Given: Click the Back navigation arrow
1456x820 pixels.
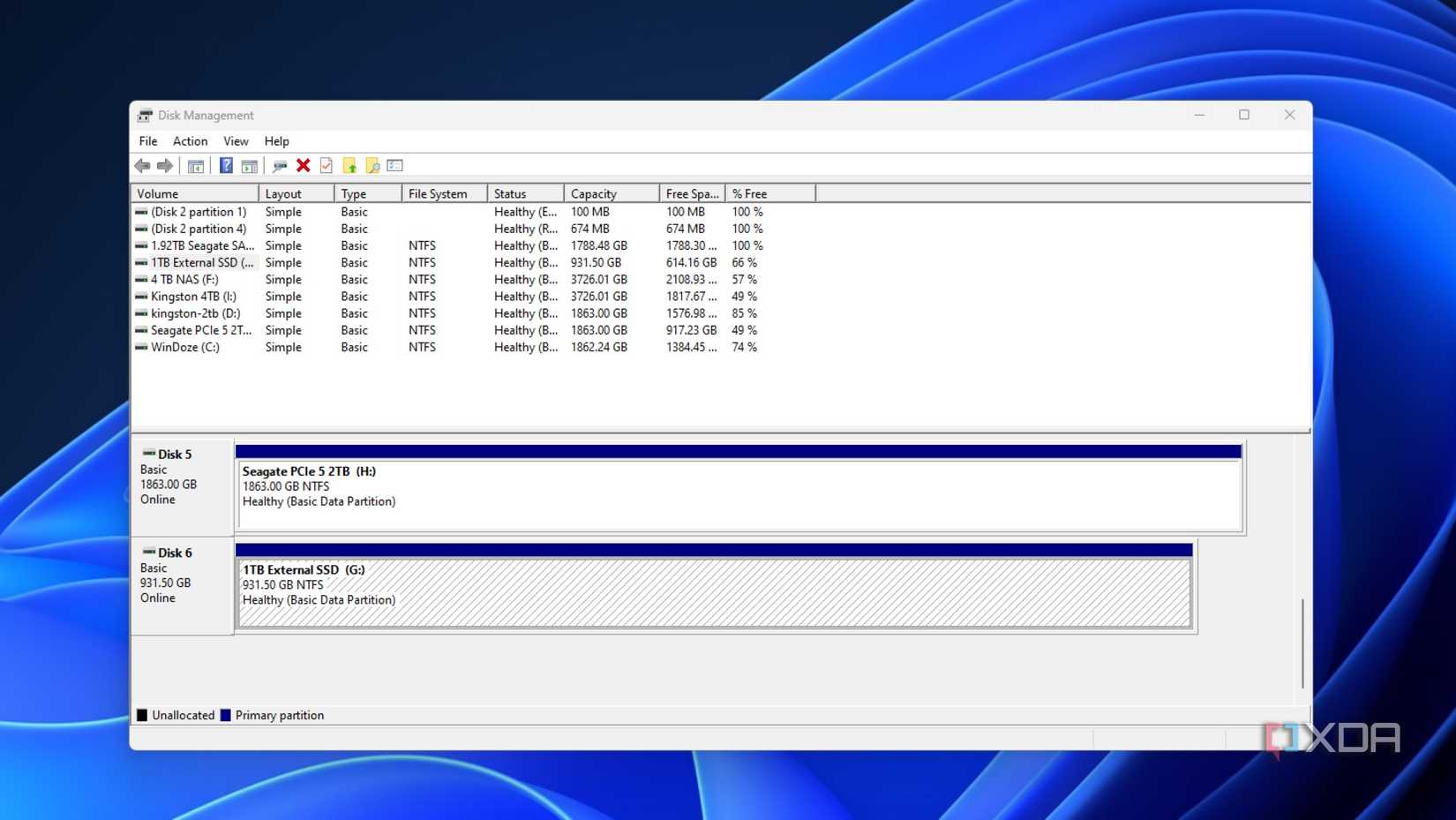Looking at the screenshot, I should pyautogui.click(x=144, y=165).
